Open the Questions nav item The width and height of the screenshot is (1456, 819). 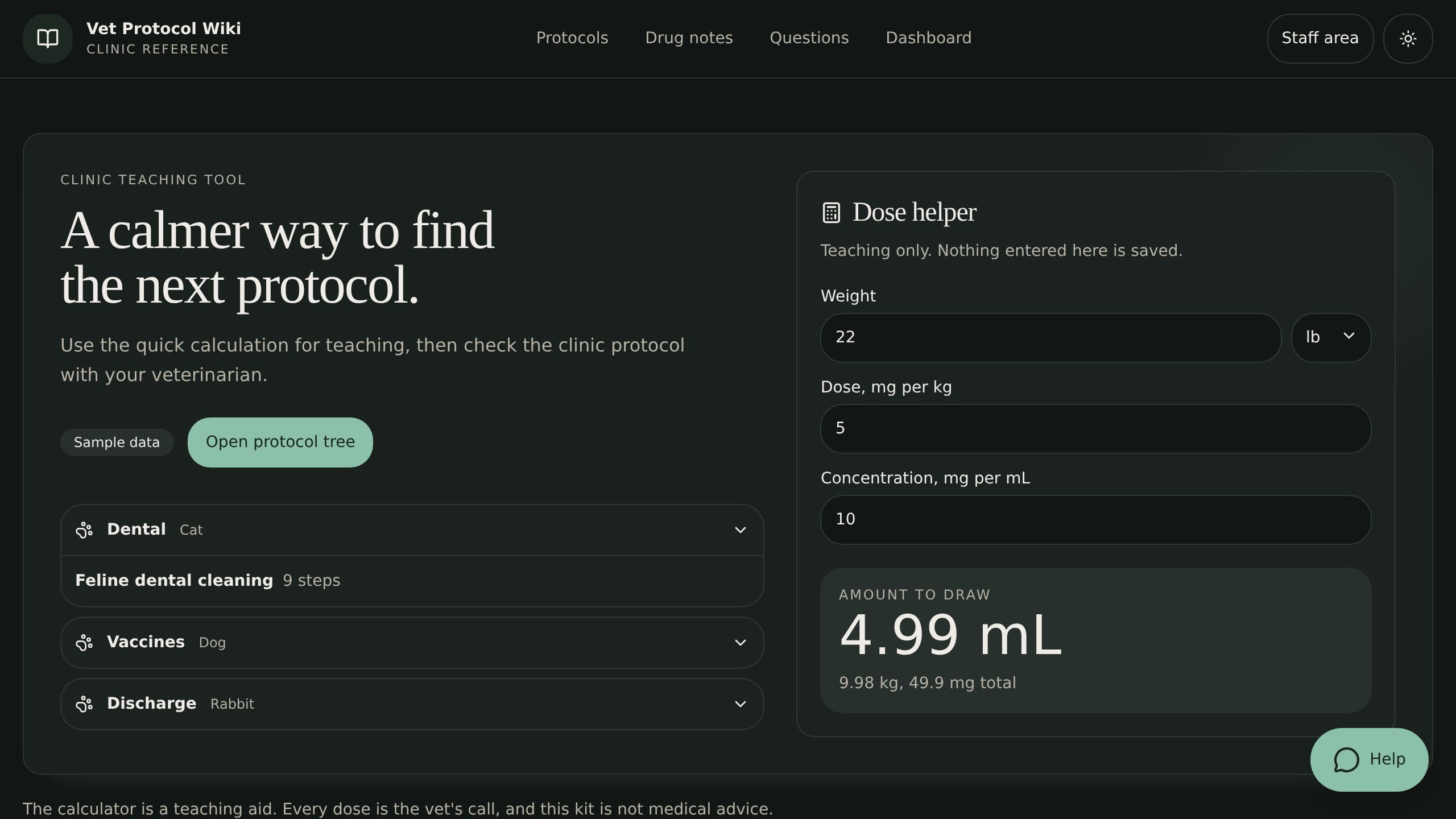point(809,38)
